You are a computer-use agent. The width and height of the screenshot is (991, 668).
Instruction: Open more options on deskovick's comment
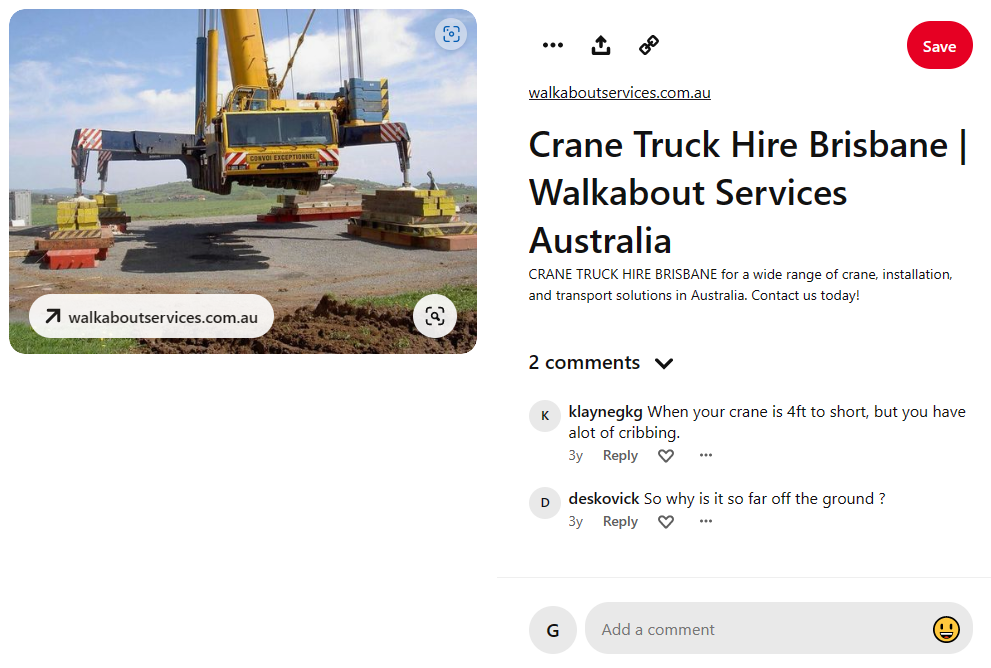click(706, 521)
